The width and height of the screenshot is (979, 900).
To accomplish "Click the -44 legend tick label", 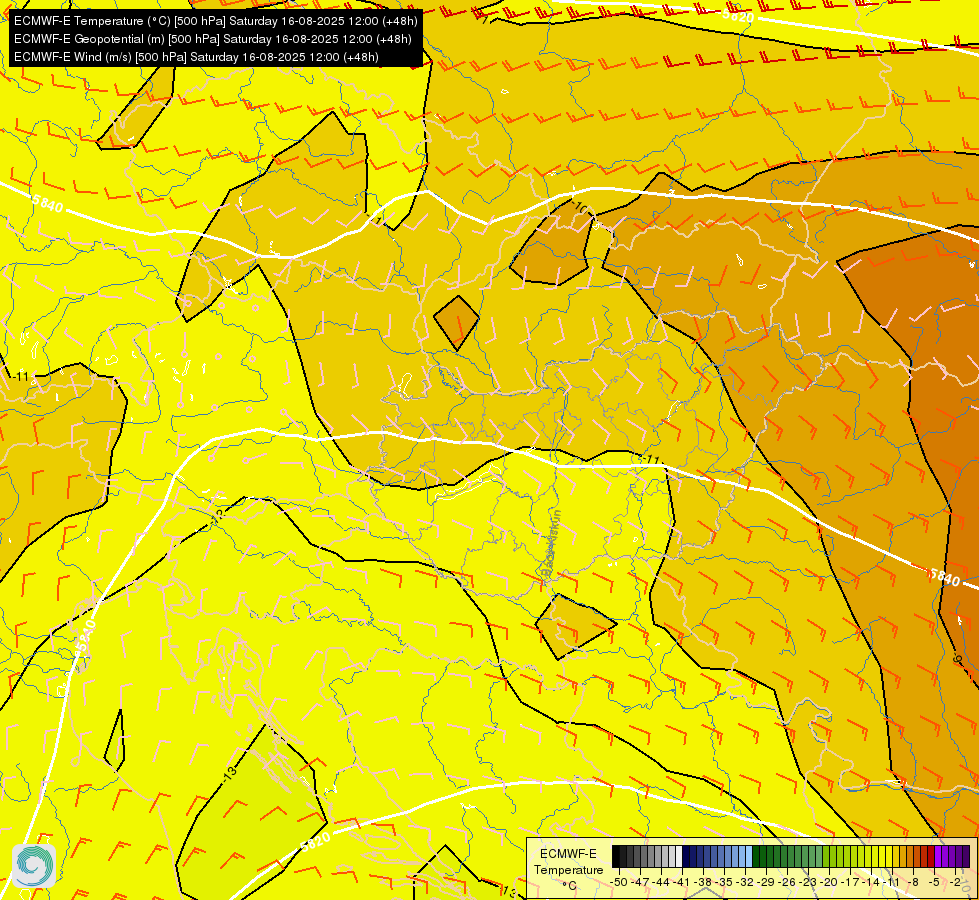I will [x=661, y=882].
